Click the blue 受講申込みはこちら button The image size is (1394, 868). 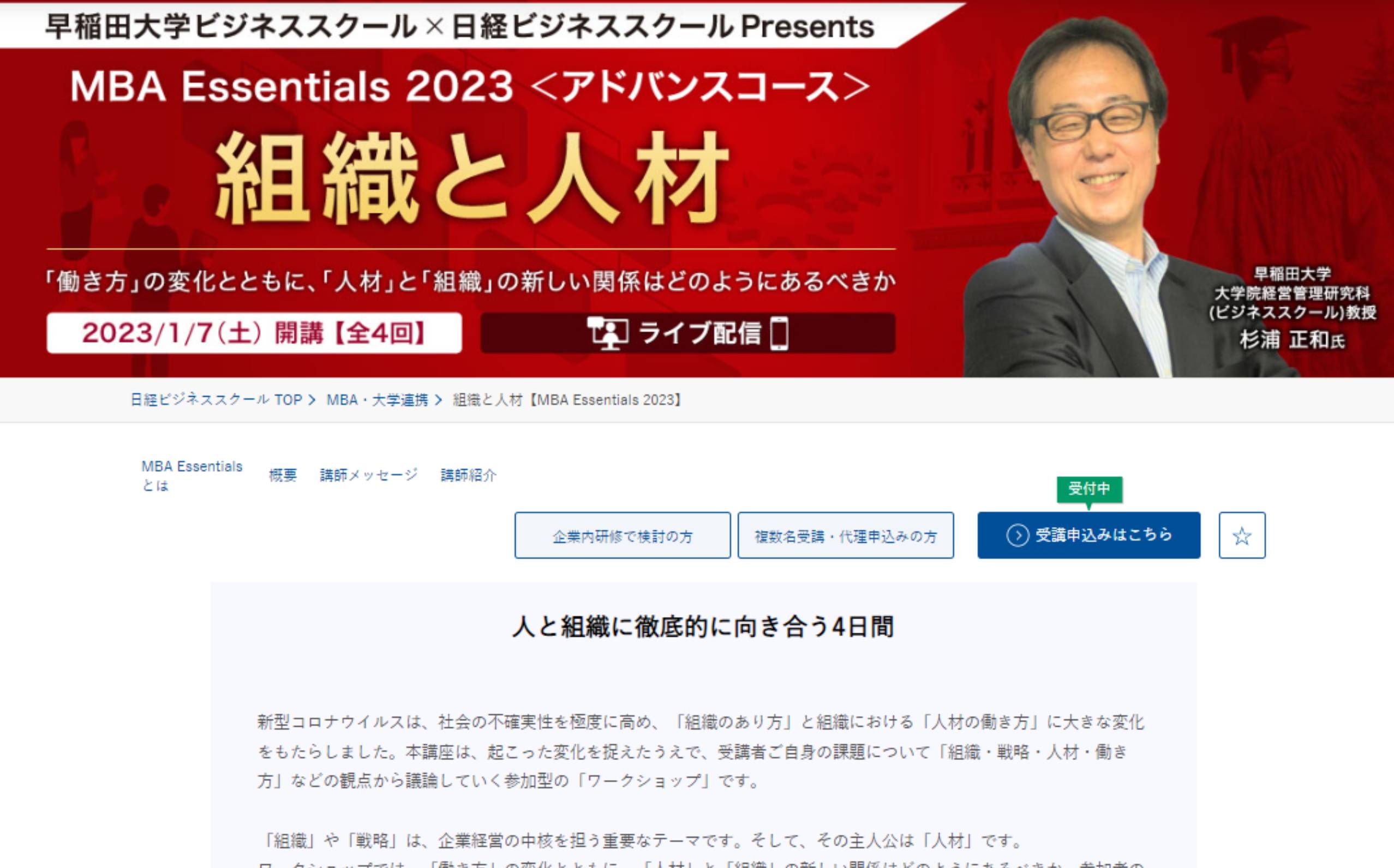point(1088,535)
